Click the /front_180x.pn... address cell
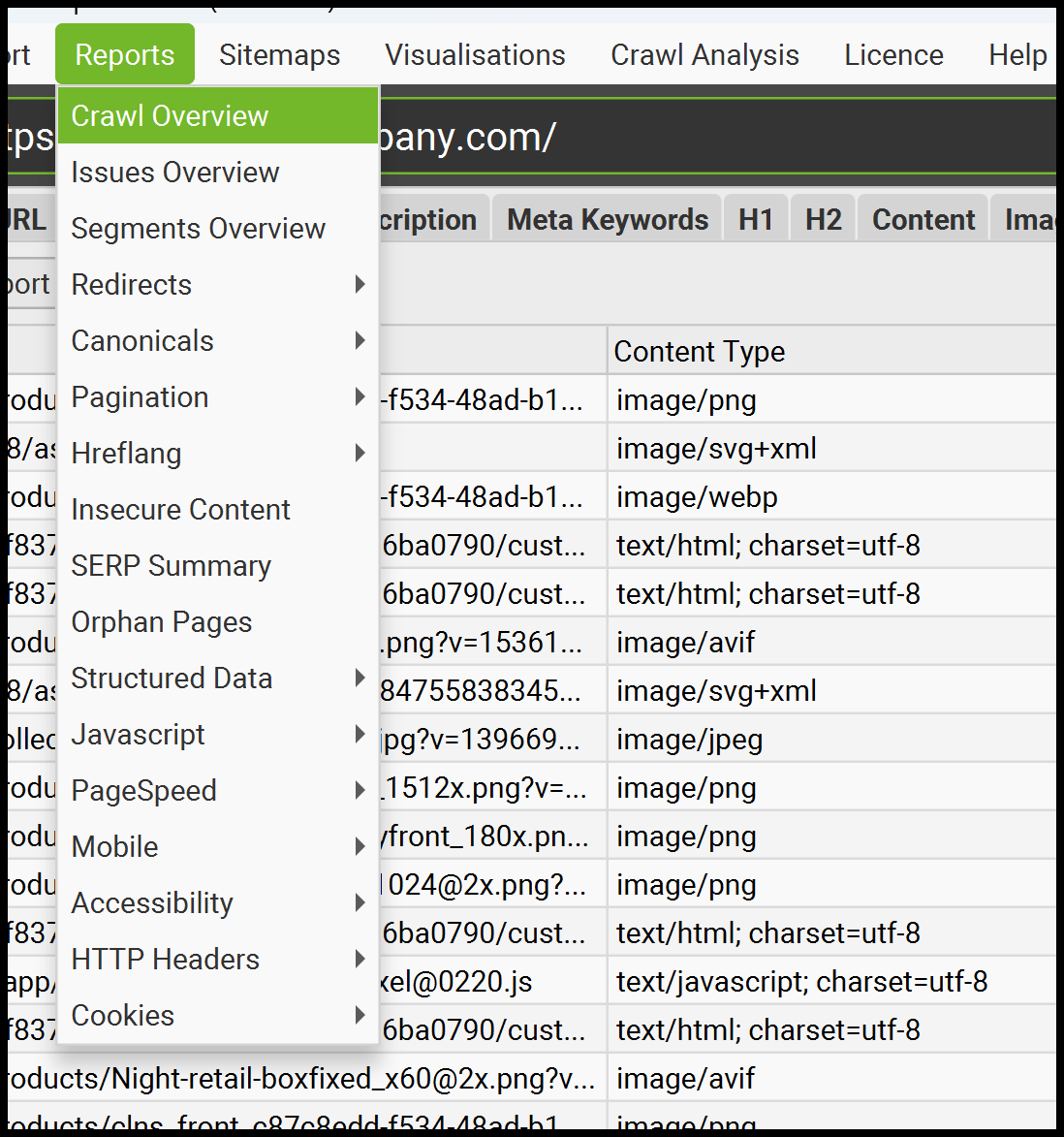This screenshot has width=1064, height=1137. (493, 837)
